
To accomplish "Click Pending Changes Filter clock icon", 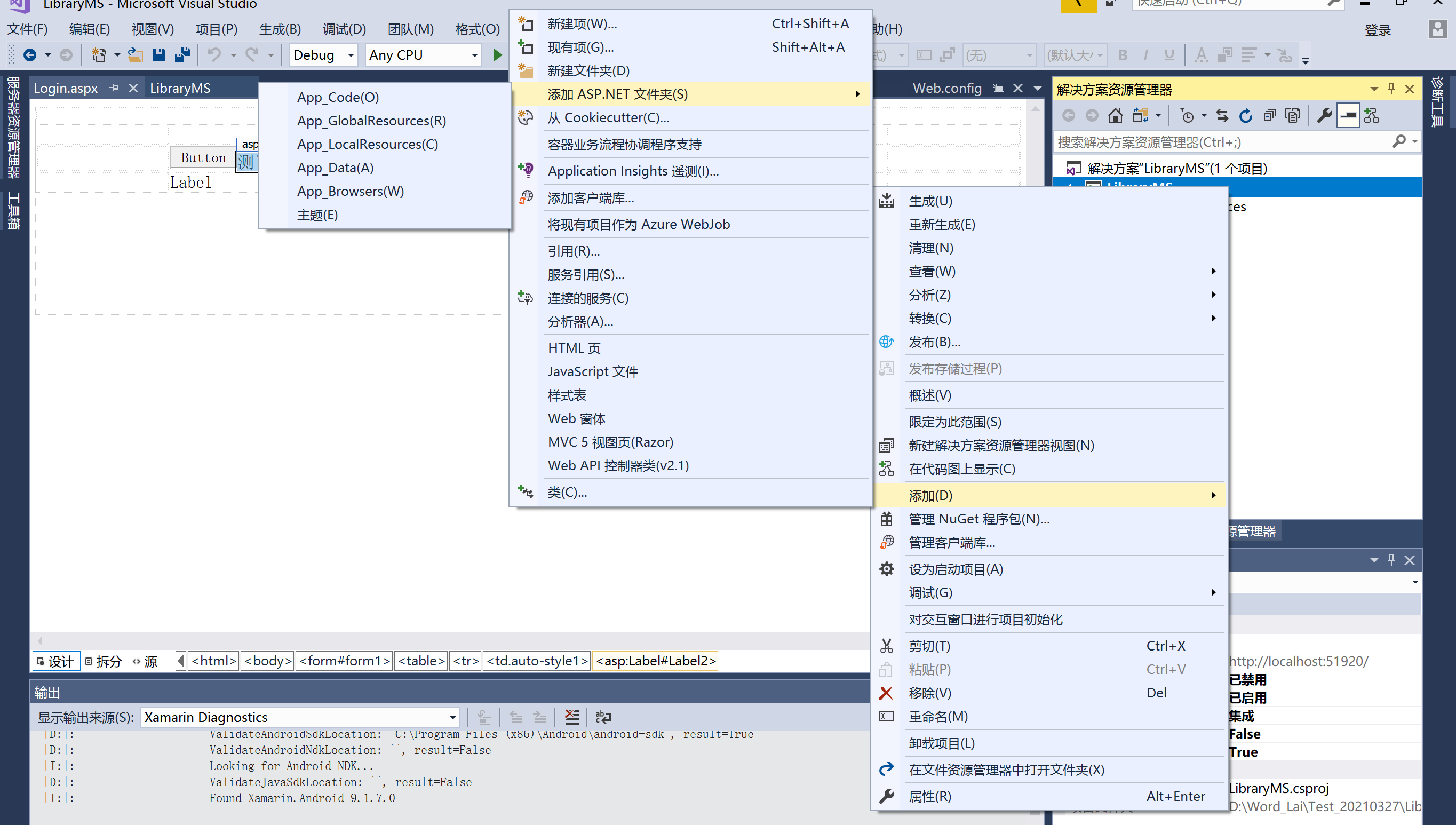I will tap(1187, 116).
